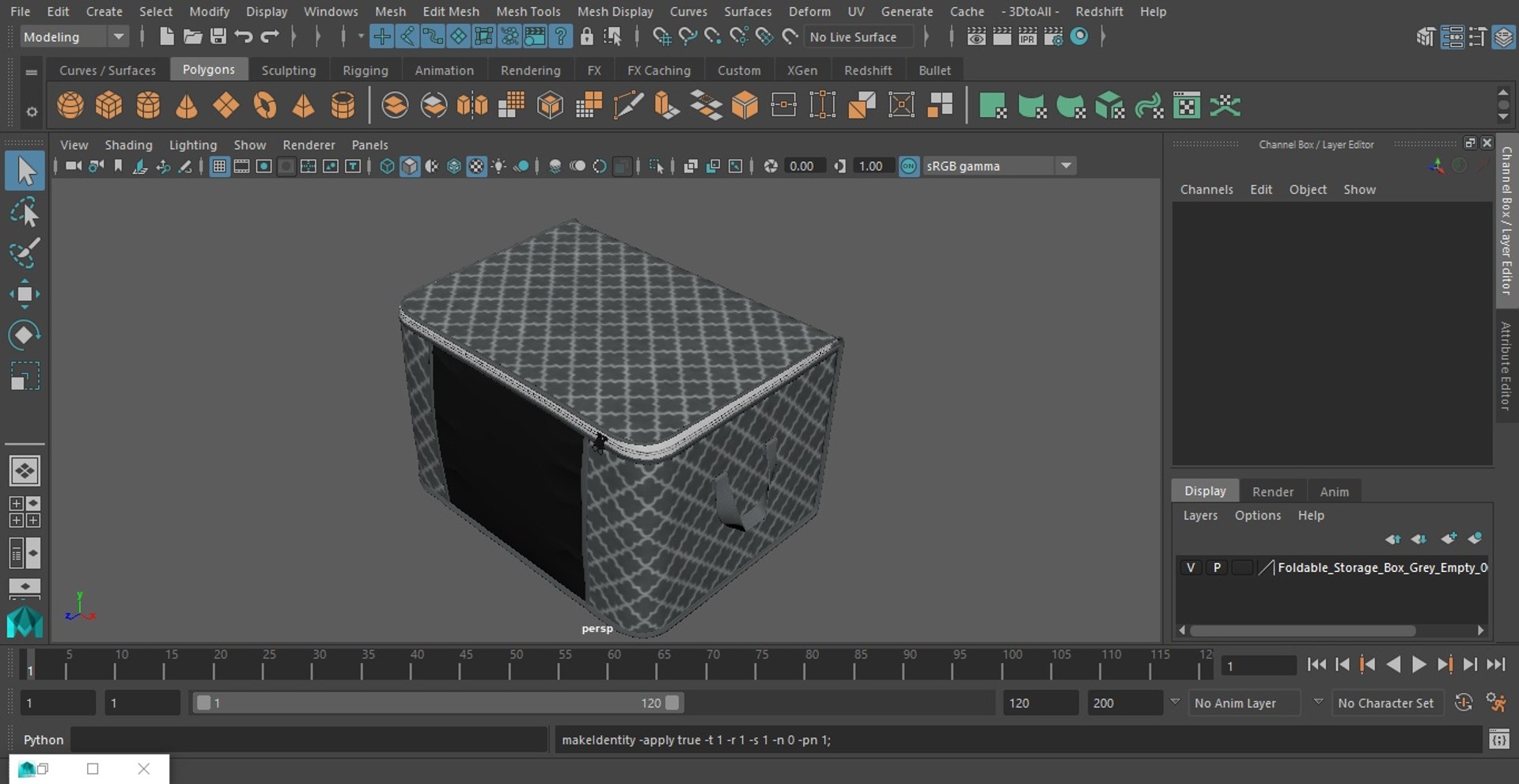1519x784 pixels.
Task: Create a polygon cone from shelf
Action: [187, 105]
